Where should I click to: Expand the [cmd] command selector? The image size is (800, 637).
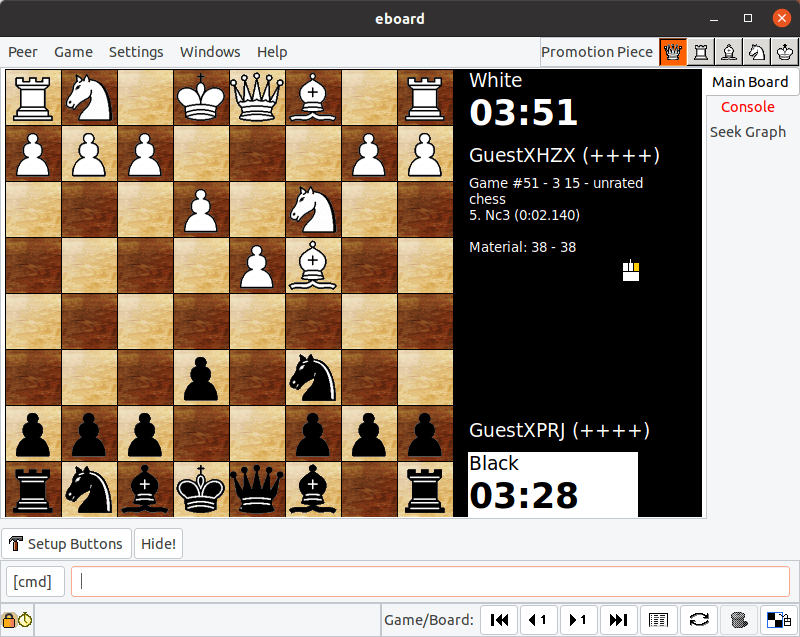(35, 581)
